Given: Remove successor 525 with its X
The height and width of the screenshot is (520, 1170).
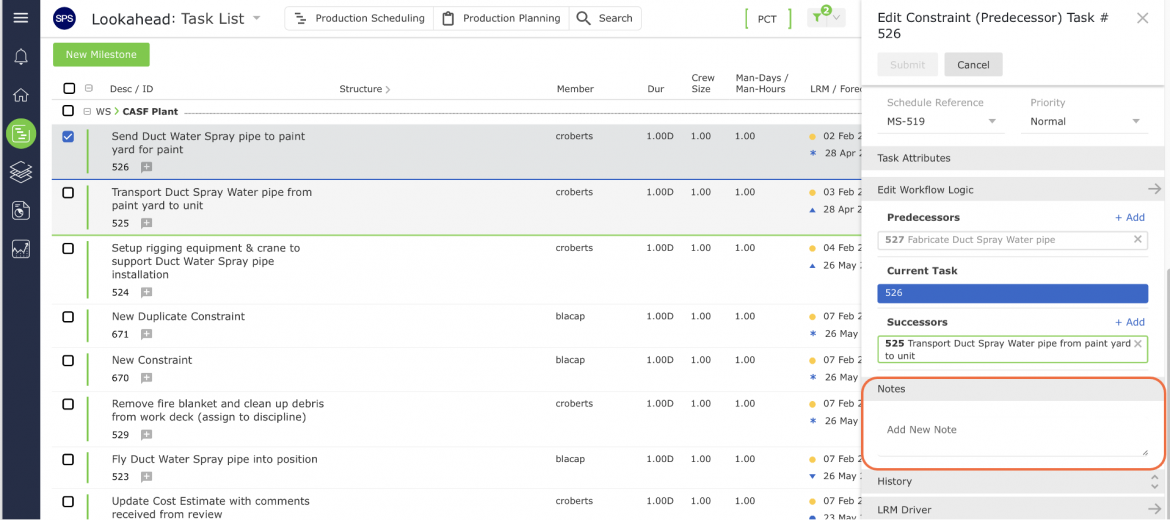Looking at the screenshot, I should pos(1138,344).
